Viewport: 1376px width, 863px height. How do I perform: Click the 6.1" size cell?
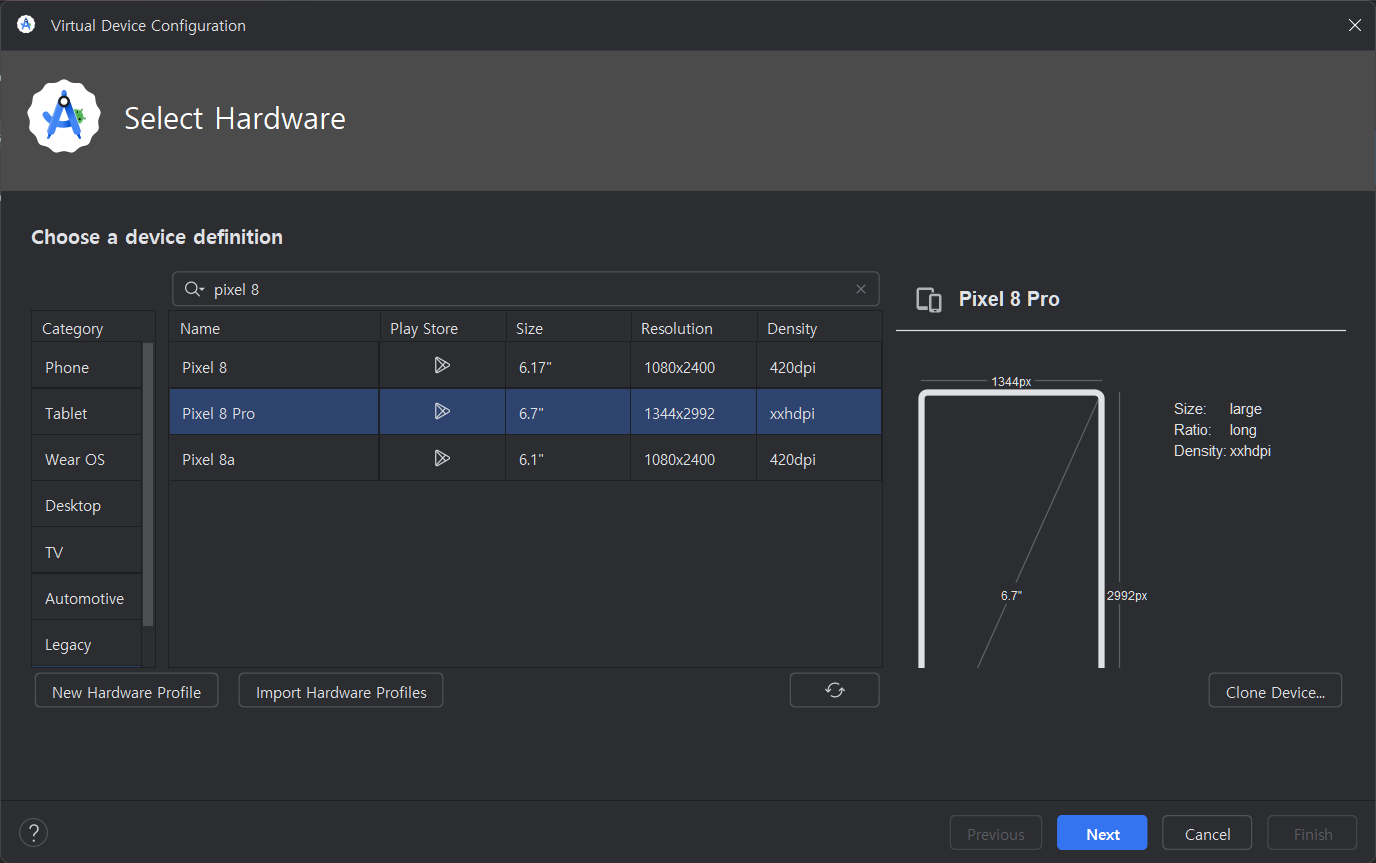point(568,459)
